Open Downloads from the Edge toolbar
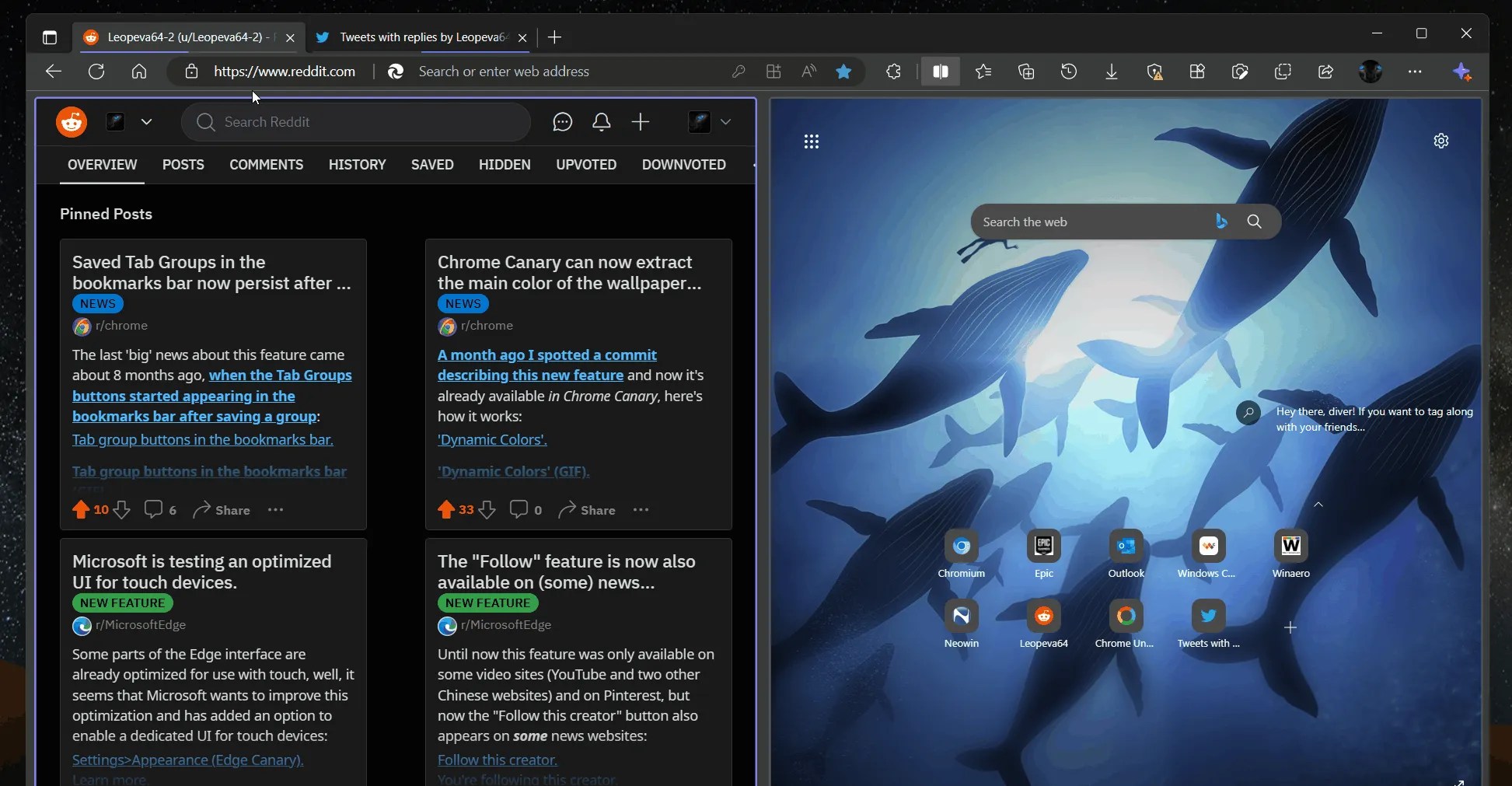Image resolution: width=1512 pixels, height=786 pixels. (1112, 72)
